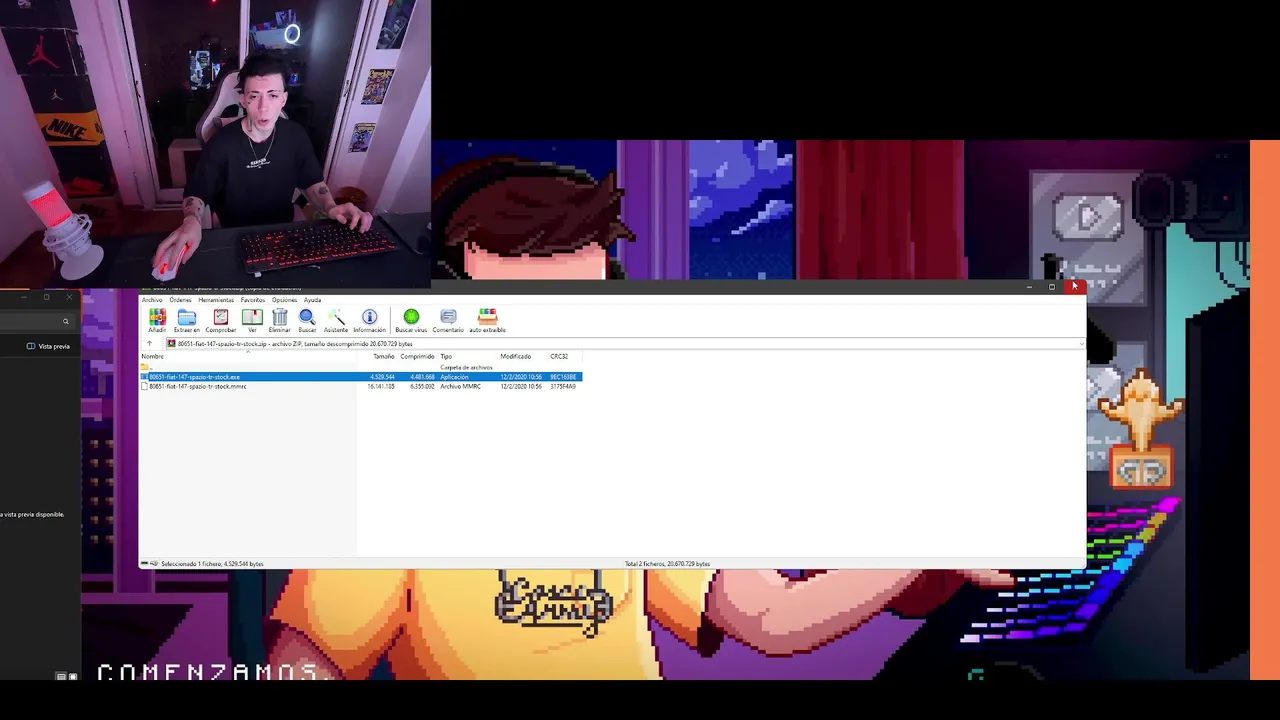The width and height of the screenshot is (1280, 720).
Task: Run the Comprobar archive test
Action: tap(220, 320)
